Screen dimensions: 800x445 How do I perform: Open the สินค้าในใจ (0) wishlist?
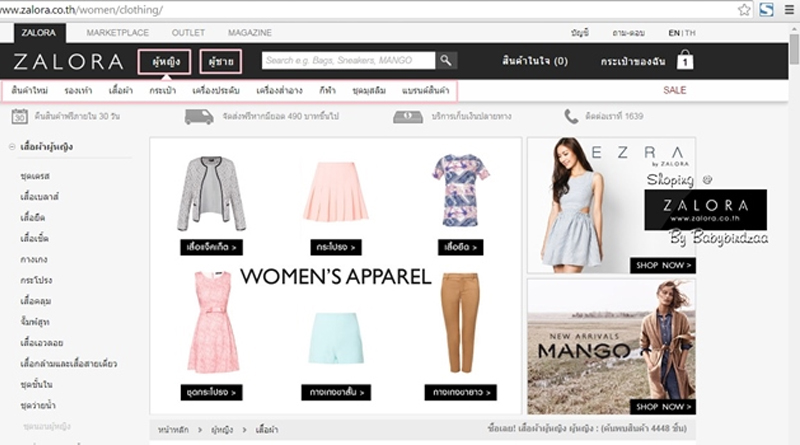535,61
